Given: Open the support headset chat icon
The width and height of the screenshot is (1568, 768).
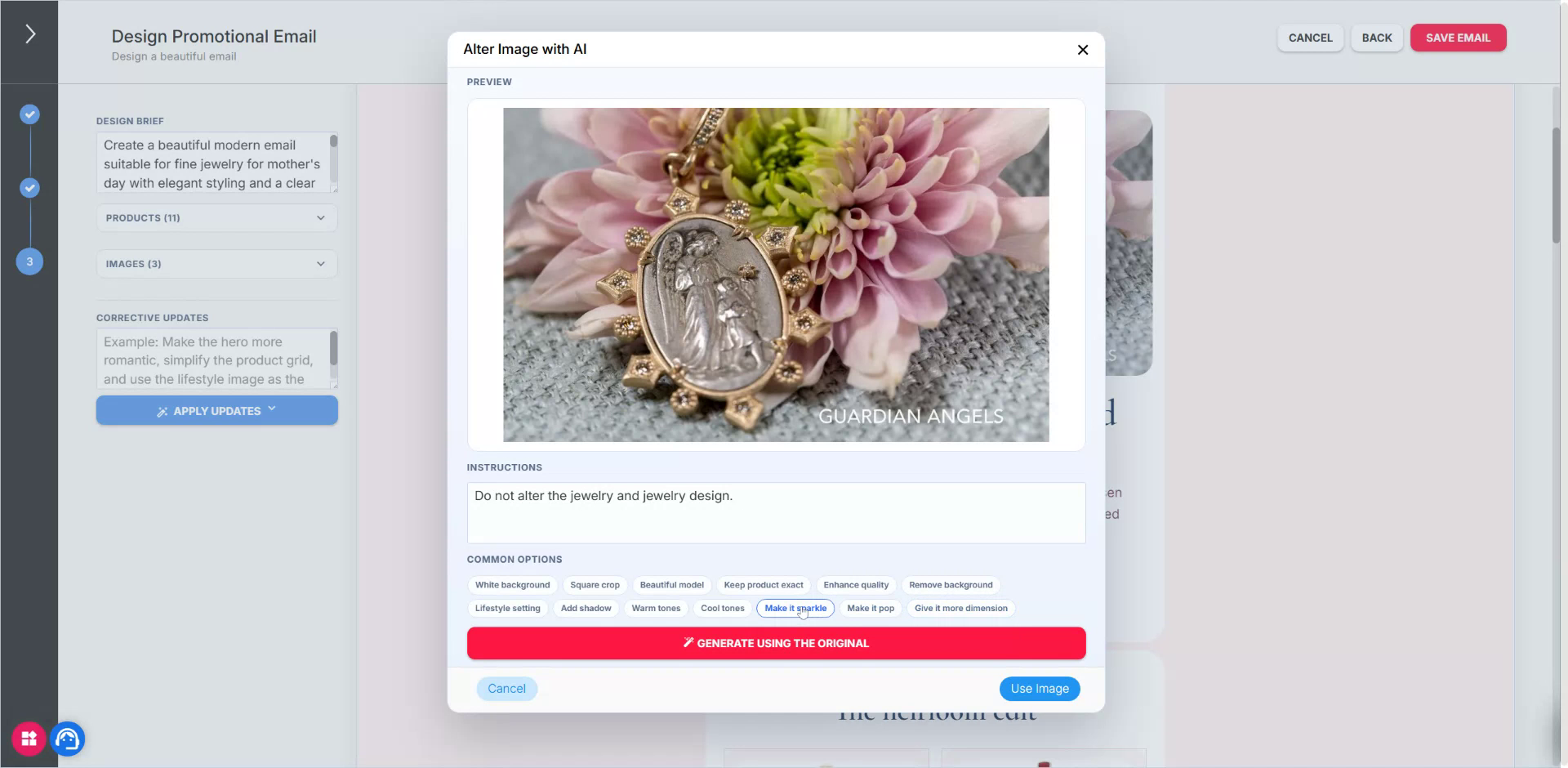Looking at the screenshot, I should click(x=68, y=739).
